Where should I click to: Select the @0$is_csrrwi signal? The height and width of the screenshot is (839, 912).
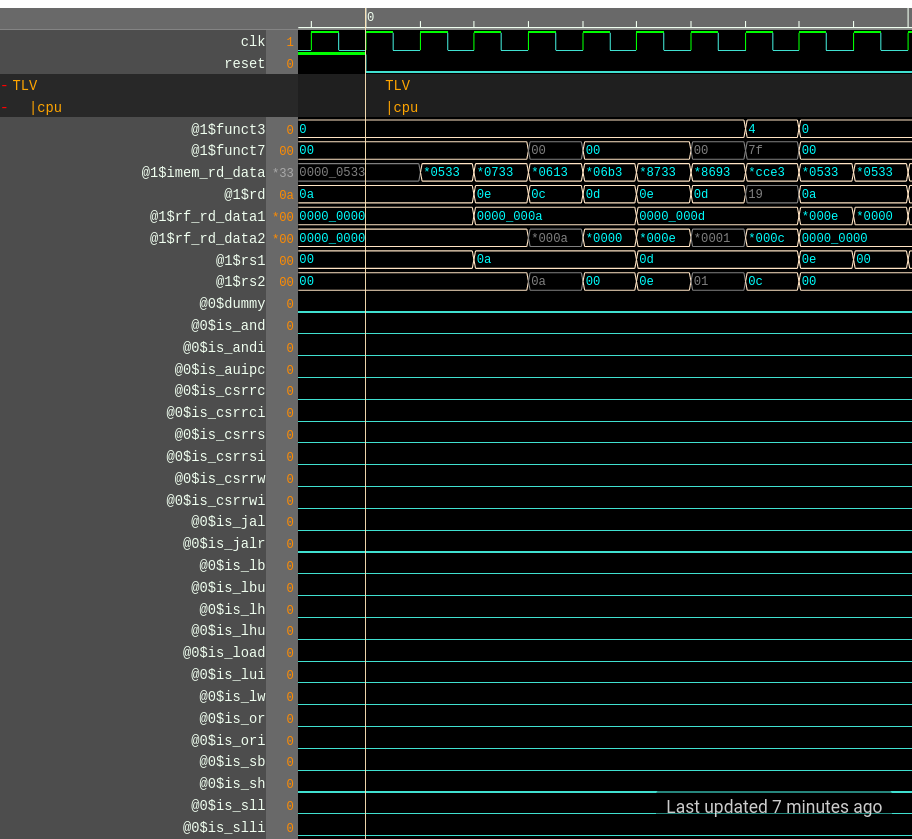click(x=216, y=500)
